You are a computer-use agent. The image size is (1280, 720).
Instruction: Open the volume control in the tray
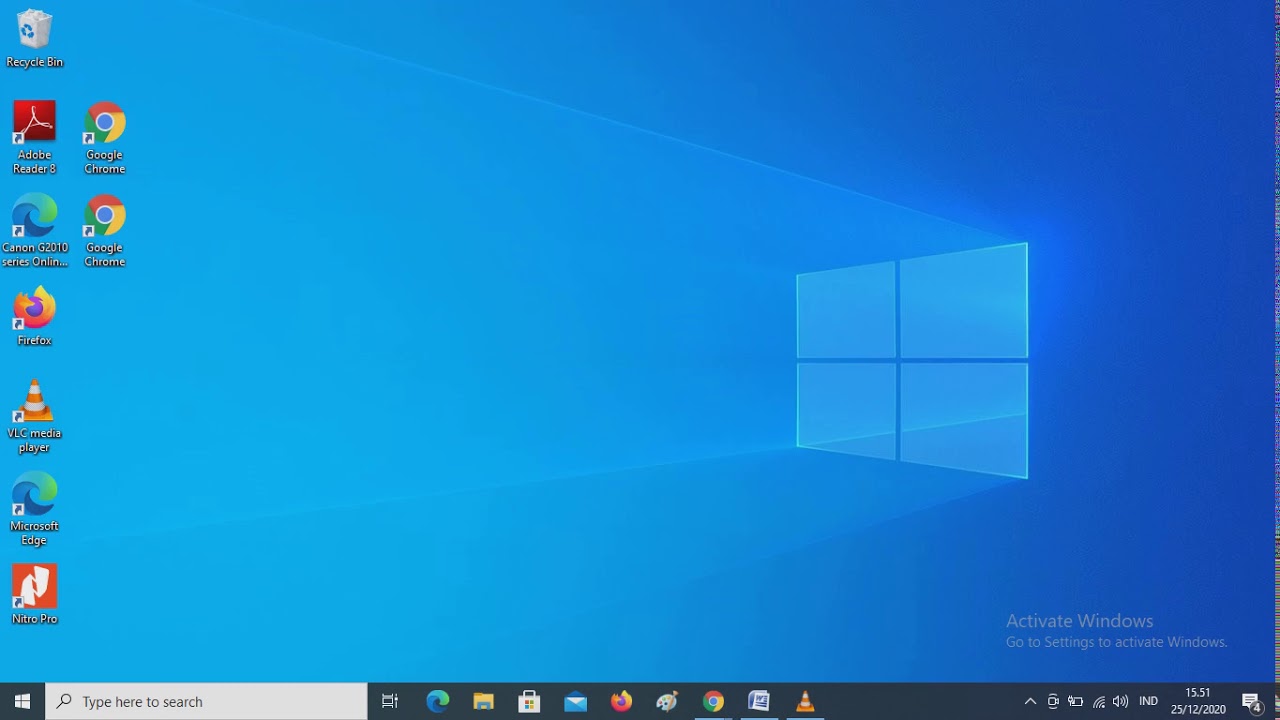tap(1120, 701)
